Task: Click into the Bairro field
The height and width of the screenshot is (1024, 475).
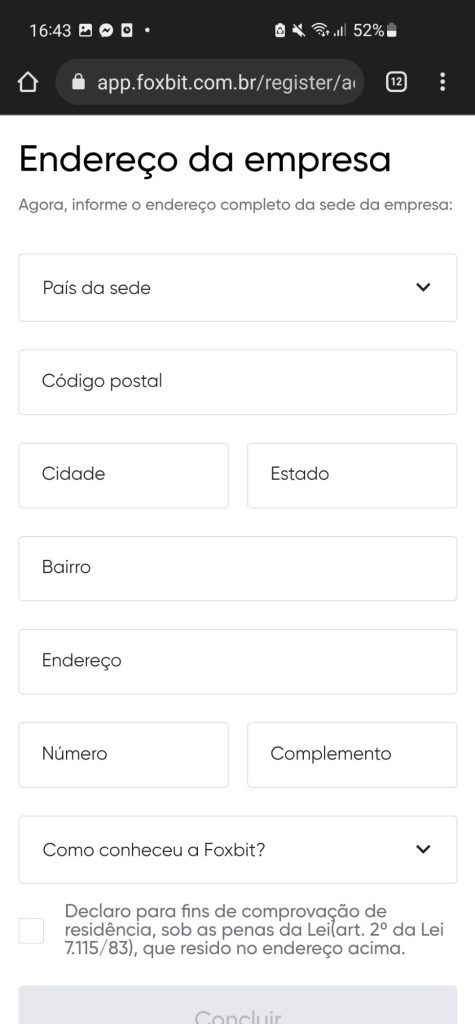Action: click(x=238, y=568)
